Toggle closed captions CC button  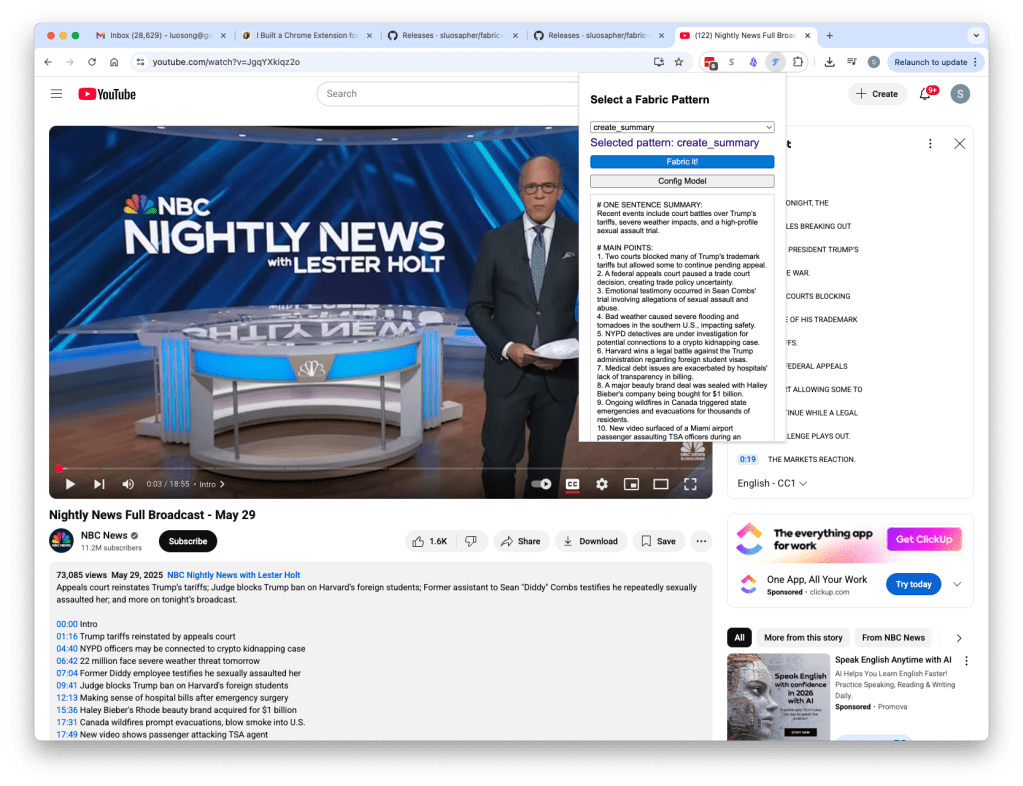573,484
